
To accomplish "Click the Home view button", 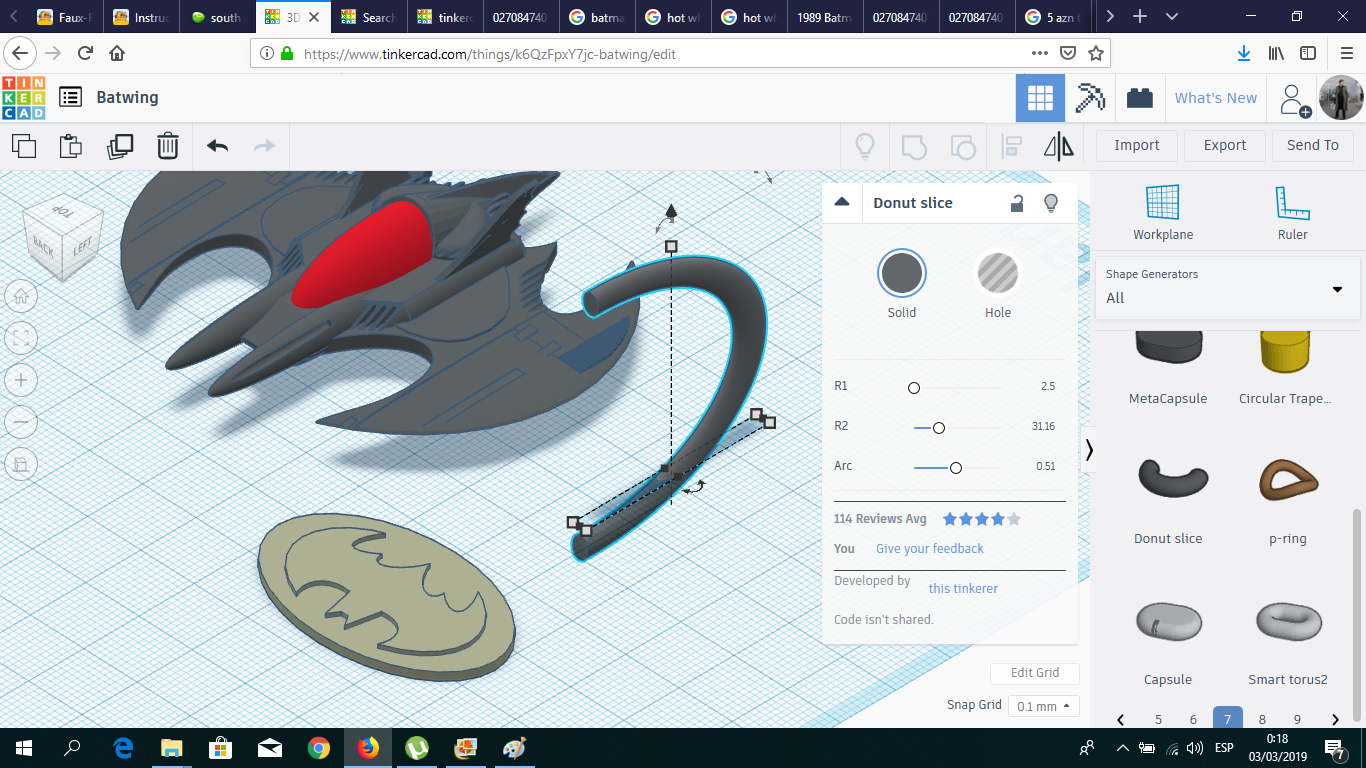I will [x=21, y=296].
